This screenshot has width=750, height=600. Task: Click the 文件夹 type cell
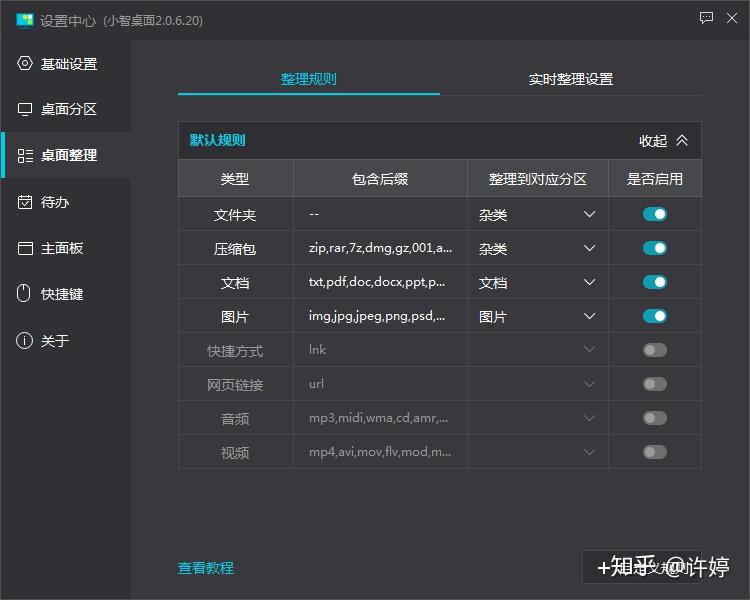235,214
